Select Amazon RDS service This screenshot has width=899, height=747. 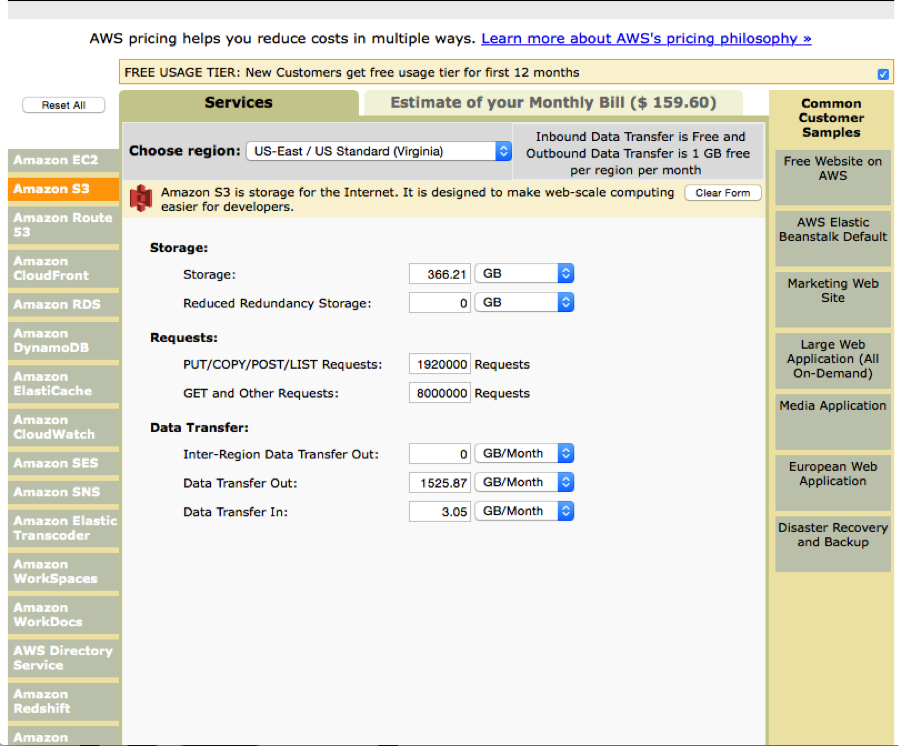(64, 304)
